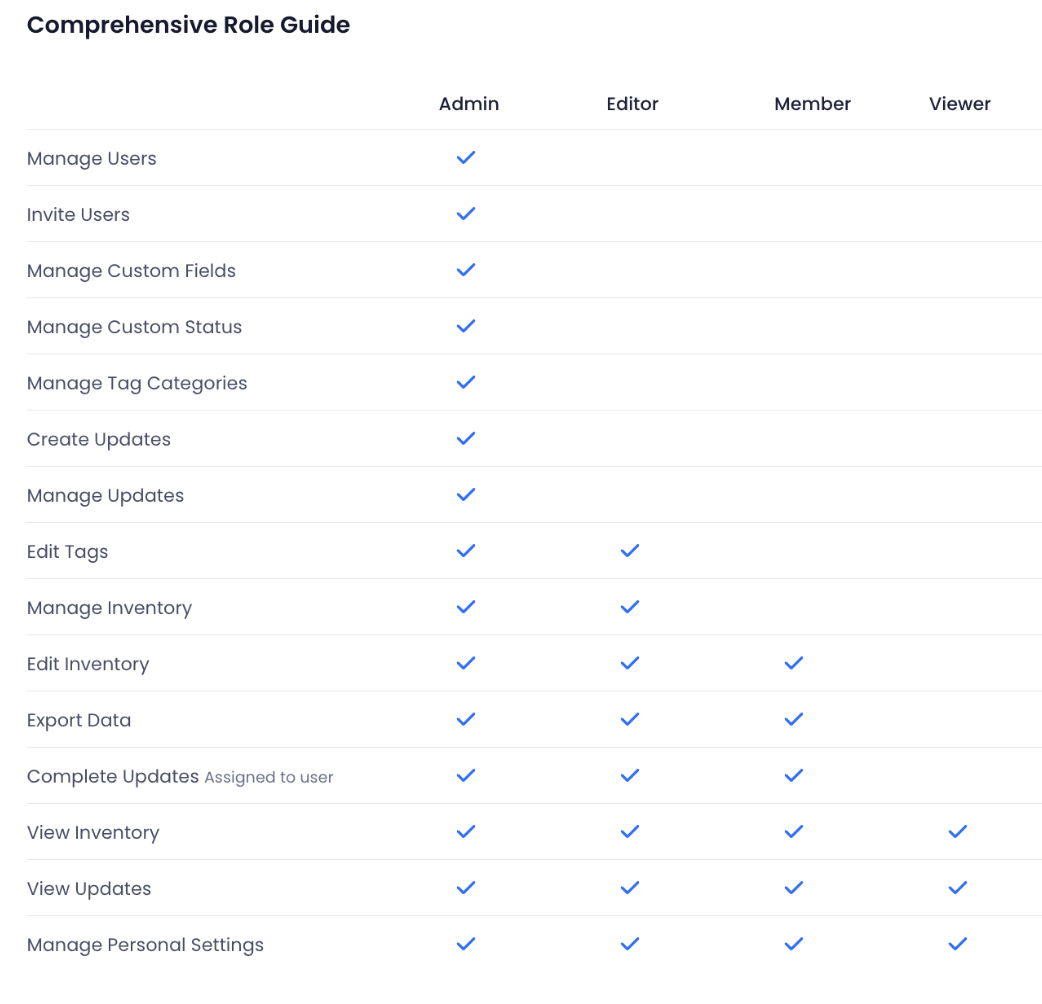Click the 'Assigned to user' note text
Viewport: 1042px width, 1004px height.
(x=268, y=777)
